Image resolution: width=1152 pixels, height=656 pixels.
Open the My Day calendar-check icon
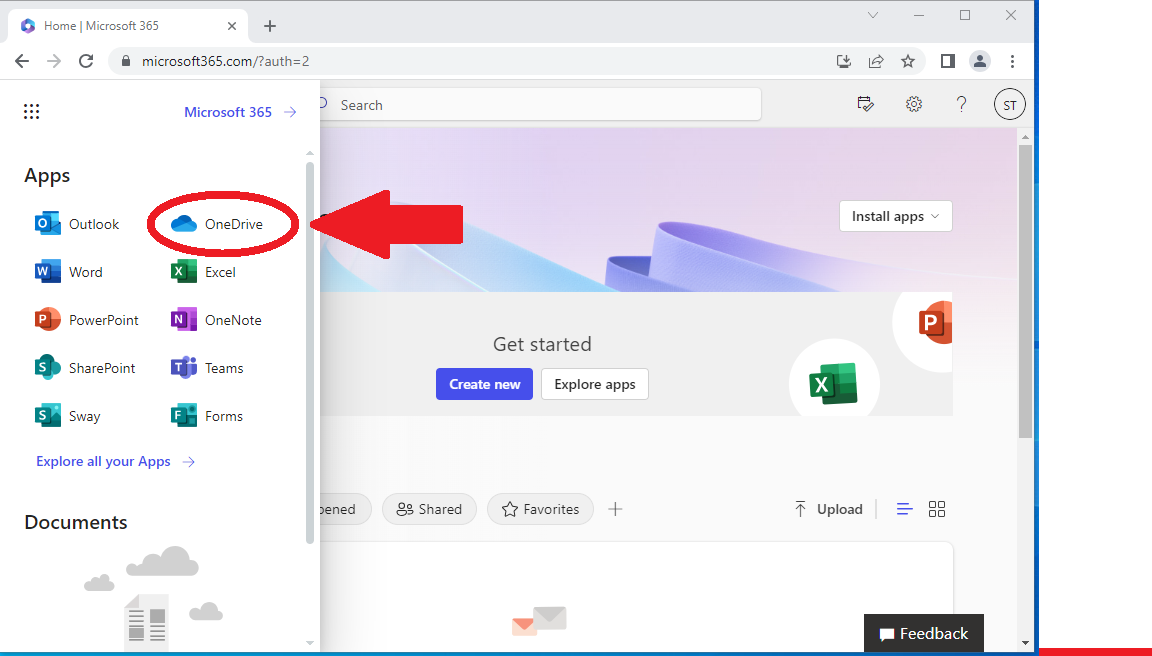tap(865, 104)
